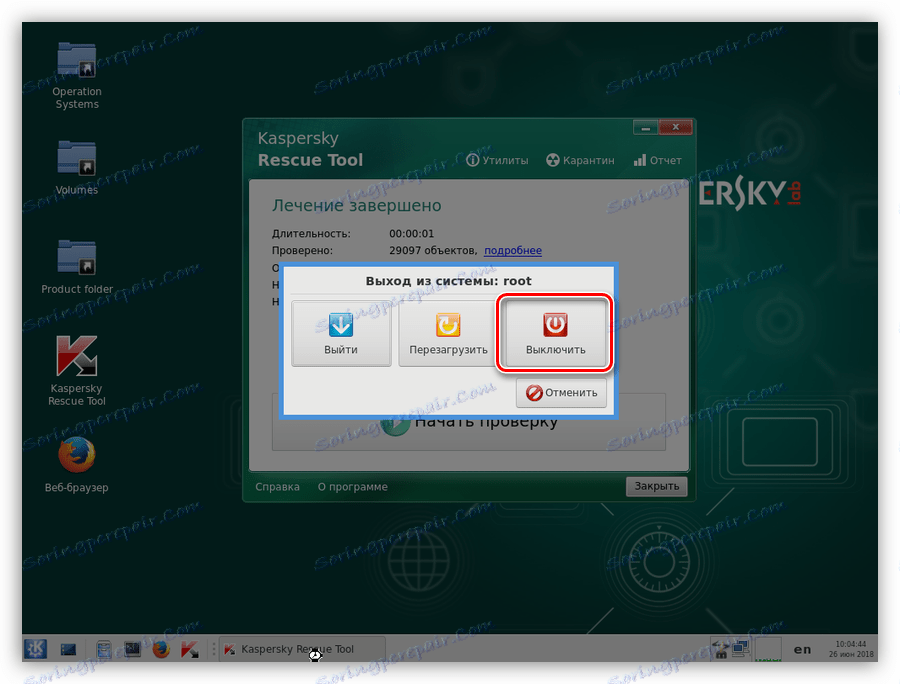Open the Справка help menu
This screenshot has height=684, width=900.
tap(276, 486)
